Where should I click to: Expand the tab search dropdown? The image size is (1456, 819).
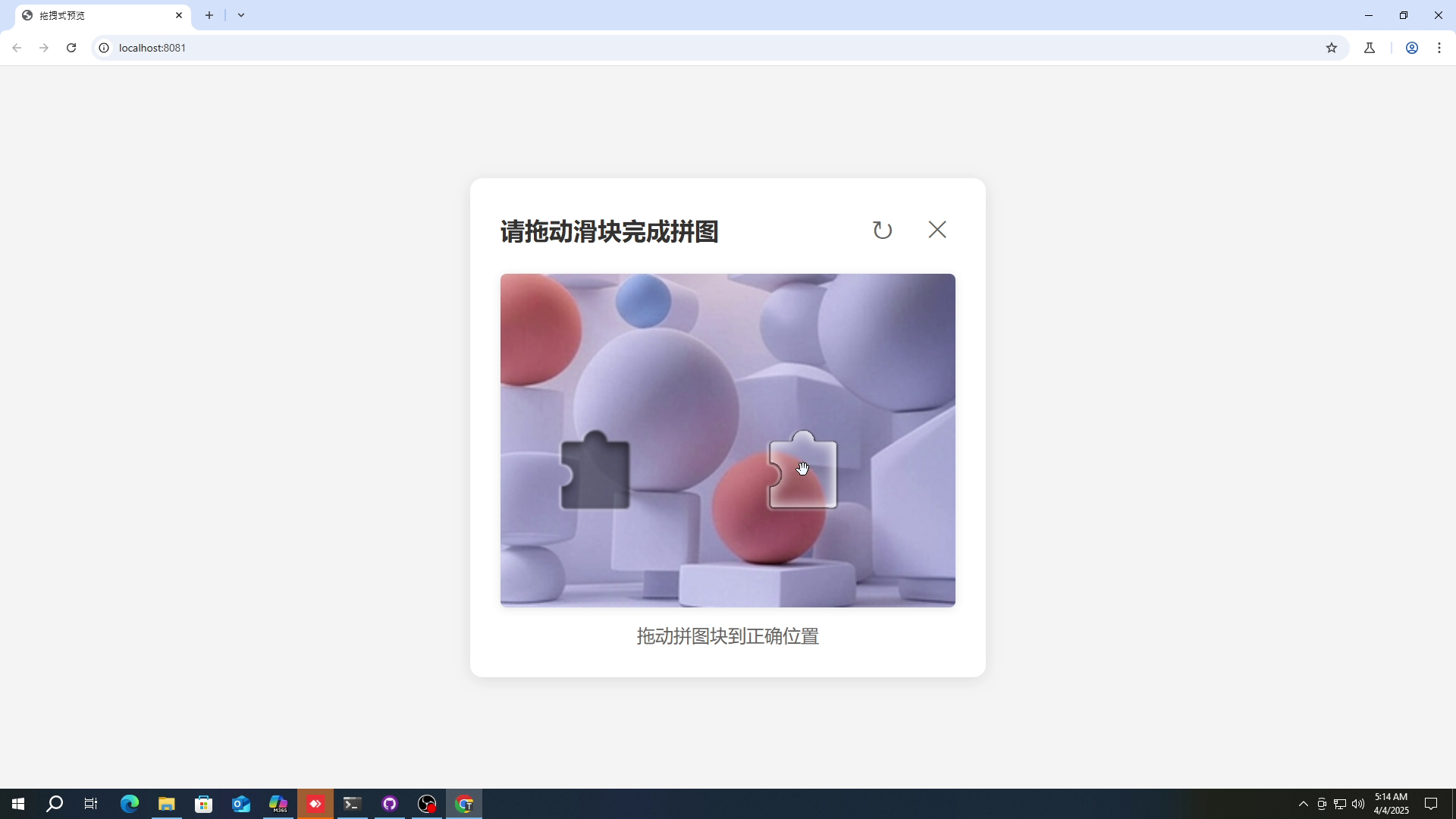click(x=241, y=15)
